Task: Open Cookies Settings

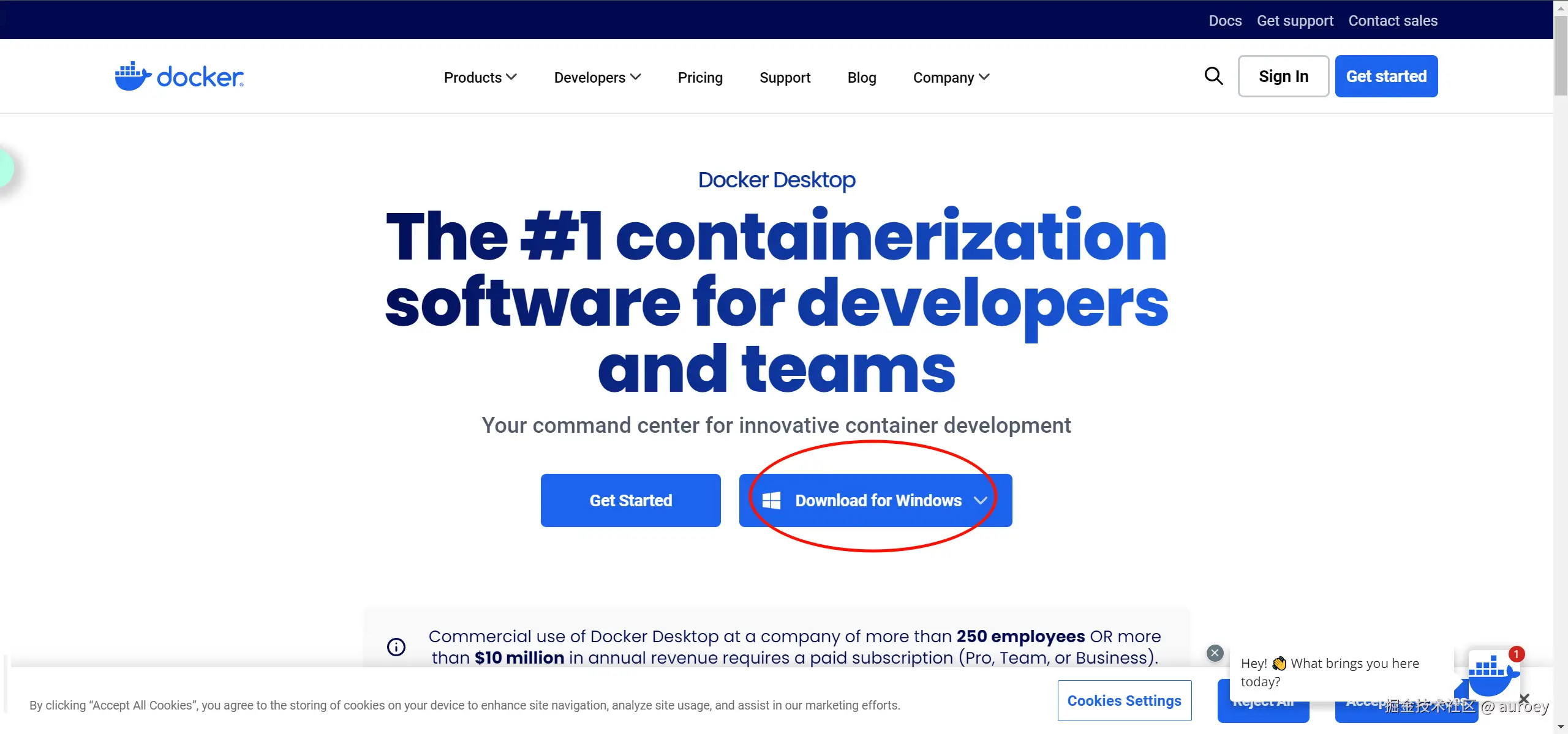Action: (x=1124, y=700)
